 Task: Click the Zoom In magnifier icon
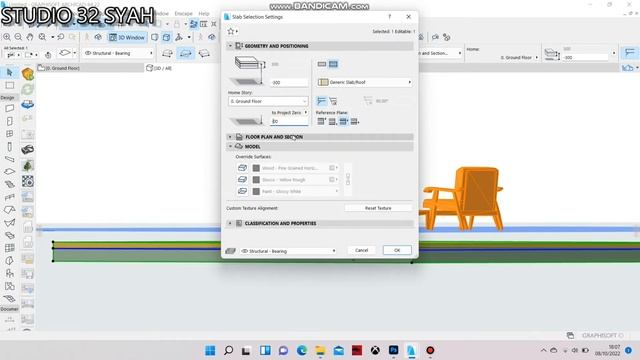[x=7, y=37]
